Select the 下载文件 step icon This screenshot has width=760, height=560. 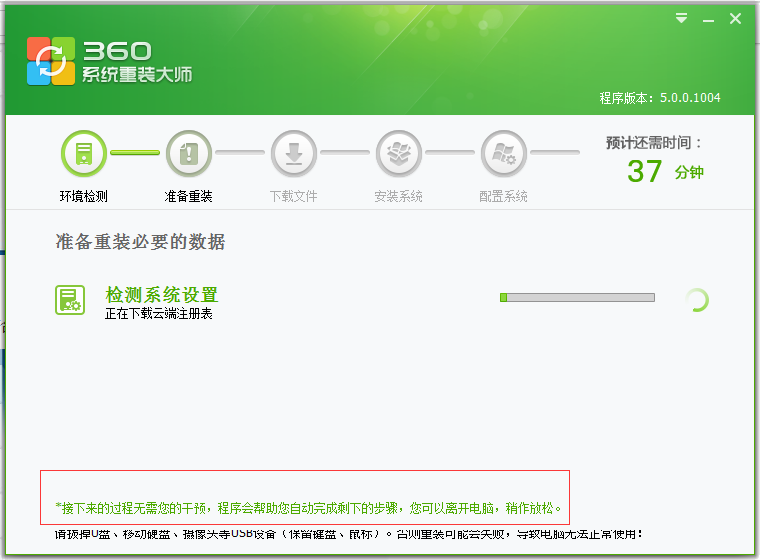[294, 153]
